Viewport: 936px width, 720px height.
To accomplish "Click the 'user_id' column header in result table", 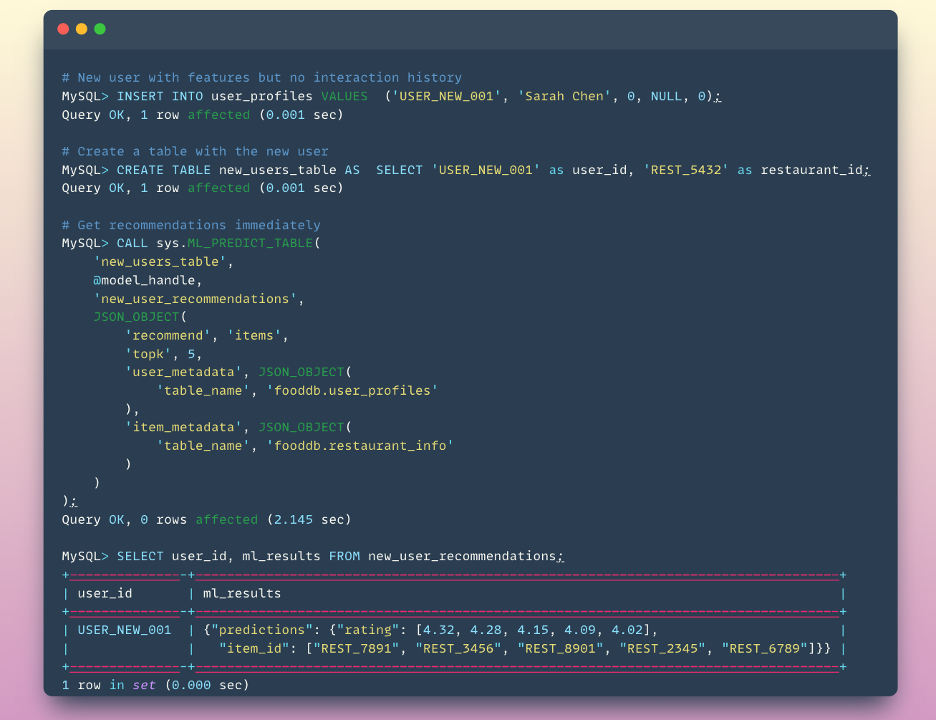I will click(104, 593).
